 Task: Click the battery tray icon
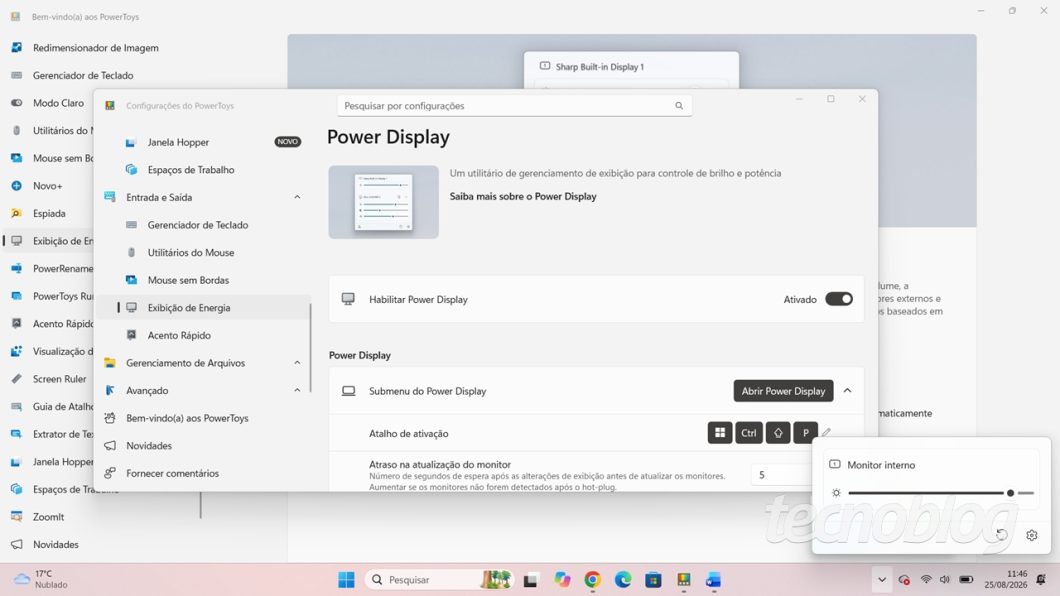tap(967, 580)
